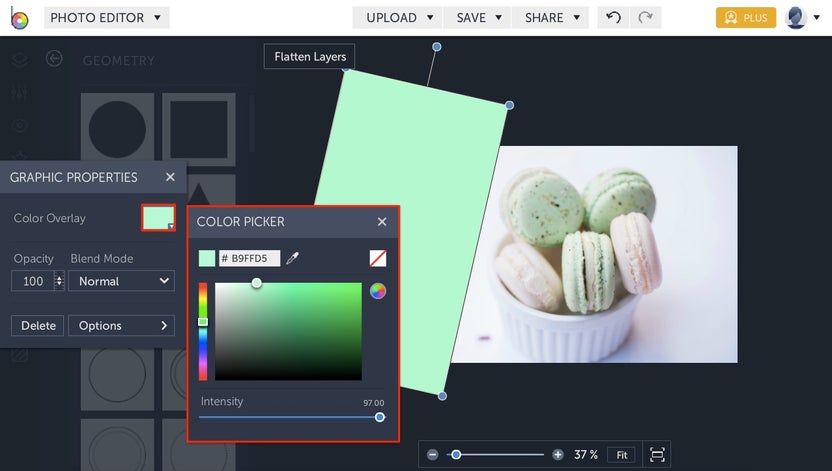832x471 pixels.
Task: Expand the account dropdown arrow
Action: click(x=817, y=18)
